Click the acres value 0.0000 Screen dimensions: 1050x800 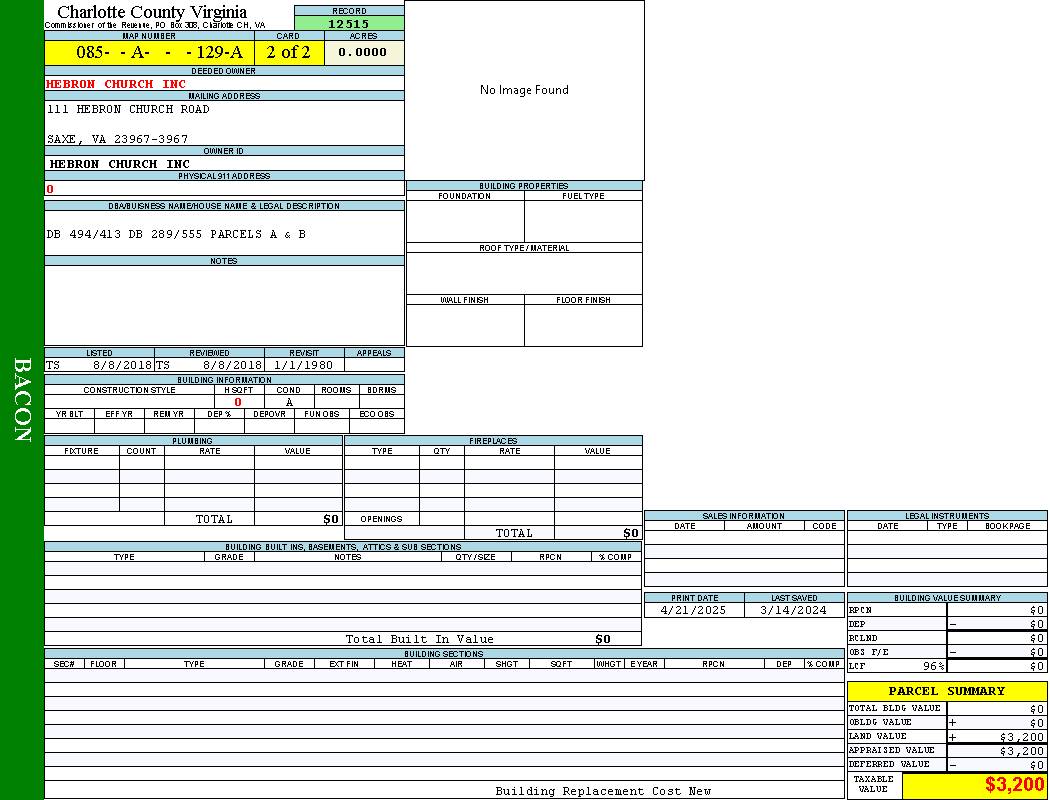click(363, 53)
